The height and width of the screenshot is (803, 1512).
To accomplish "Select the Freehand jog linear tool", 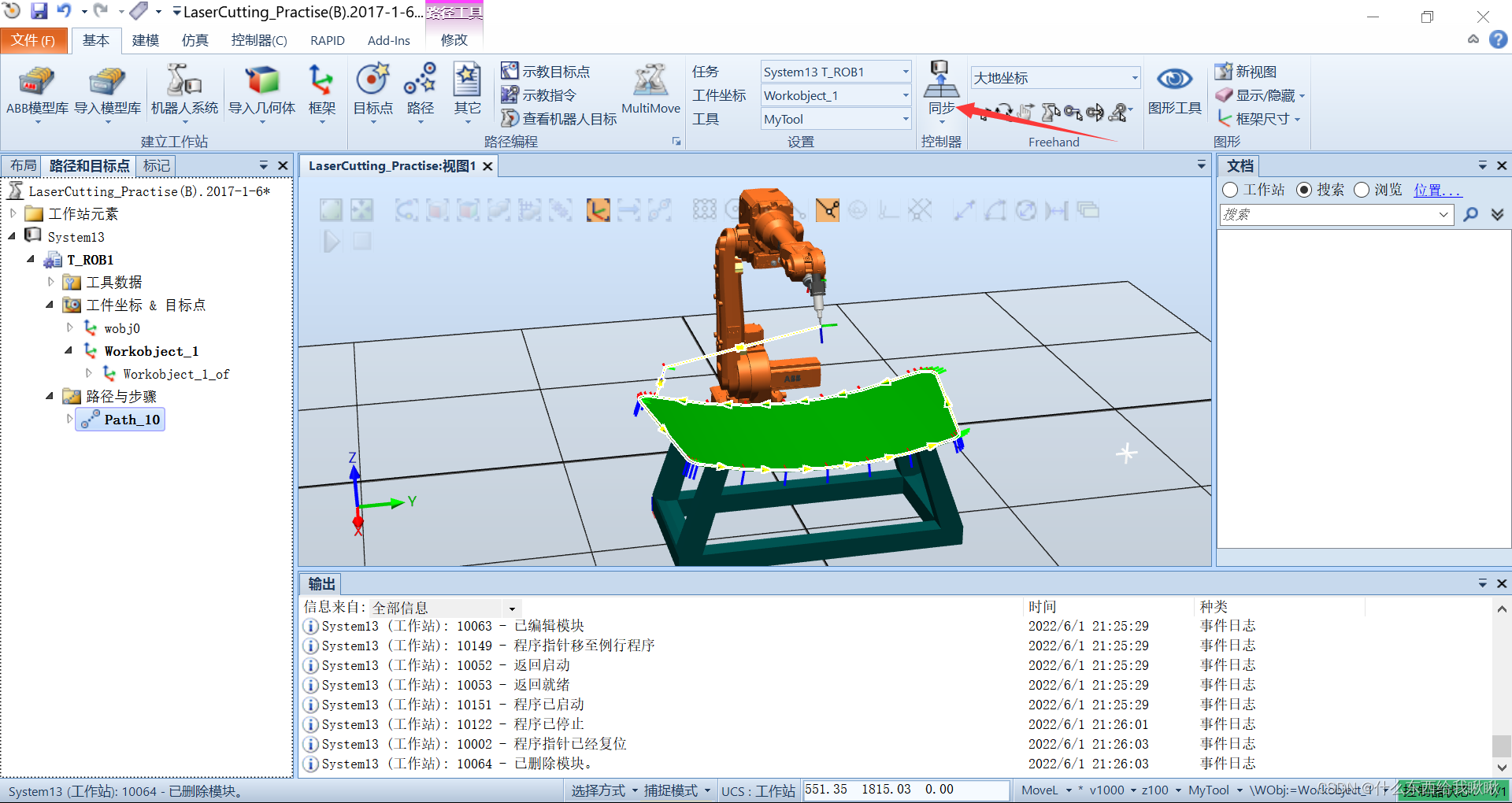I will [x=1073, y=113].
